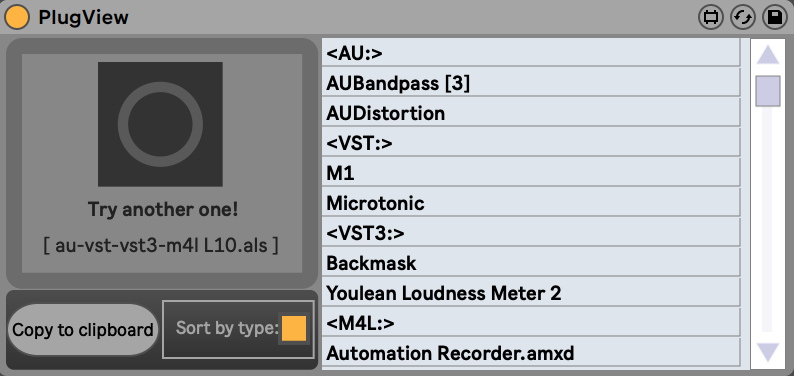The image size is (794, 376).
Task: Click the scroll down arrow in list
Action: tap(768, 353)
